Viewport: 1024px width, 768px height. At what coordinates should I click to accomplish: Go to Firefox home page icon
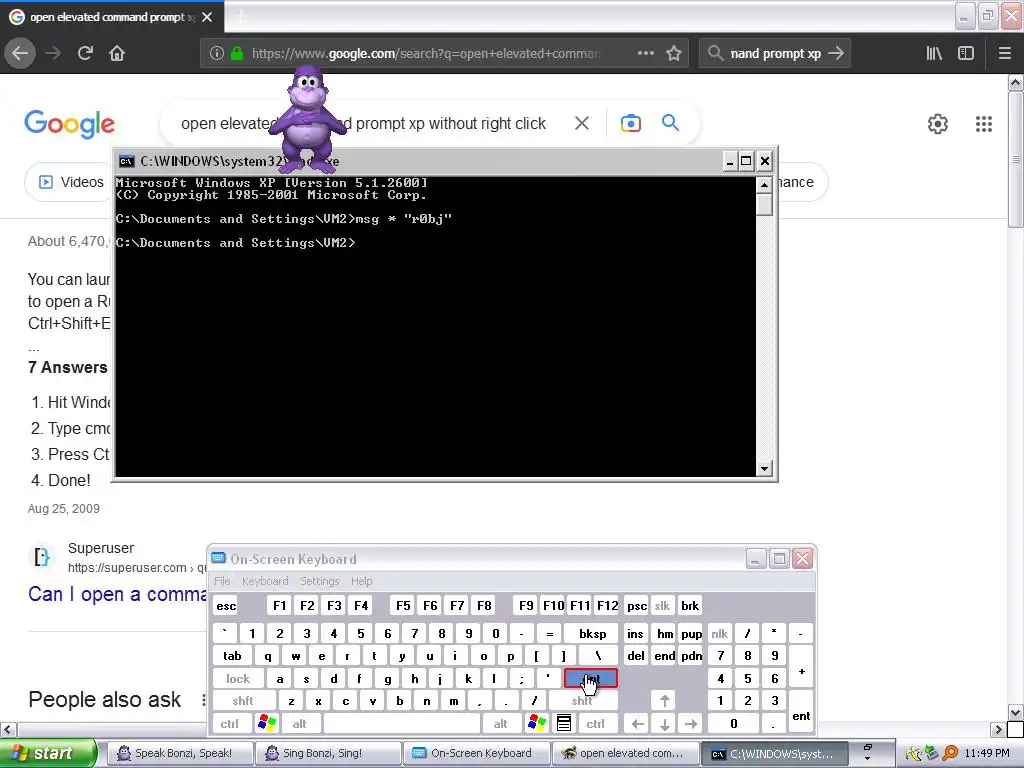point(117,53)
